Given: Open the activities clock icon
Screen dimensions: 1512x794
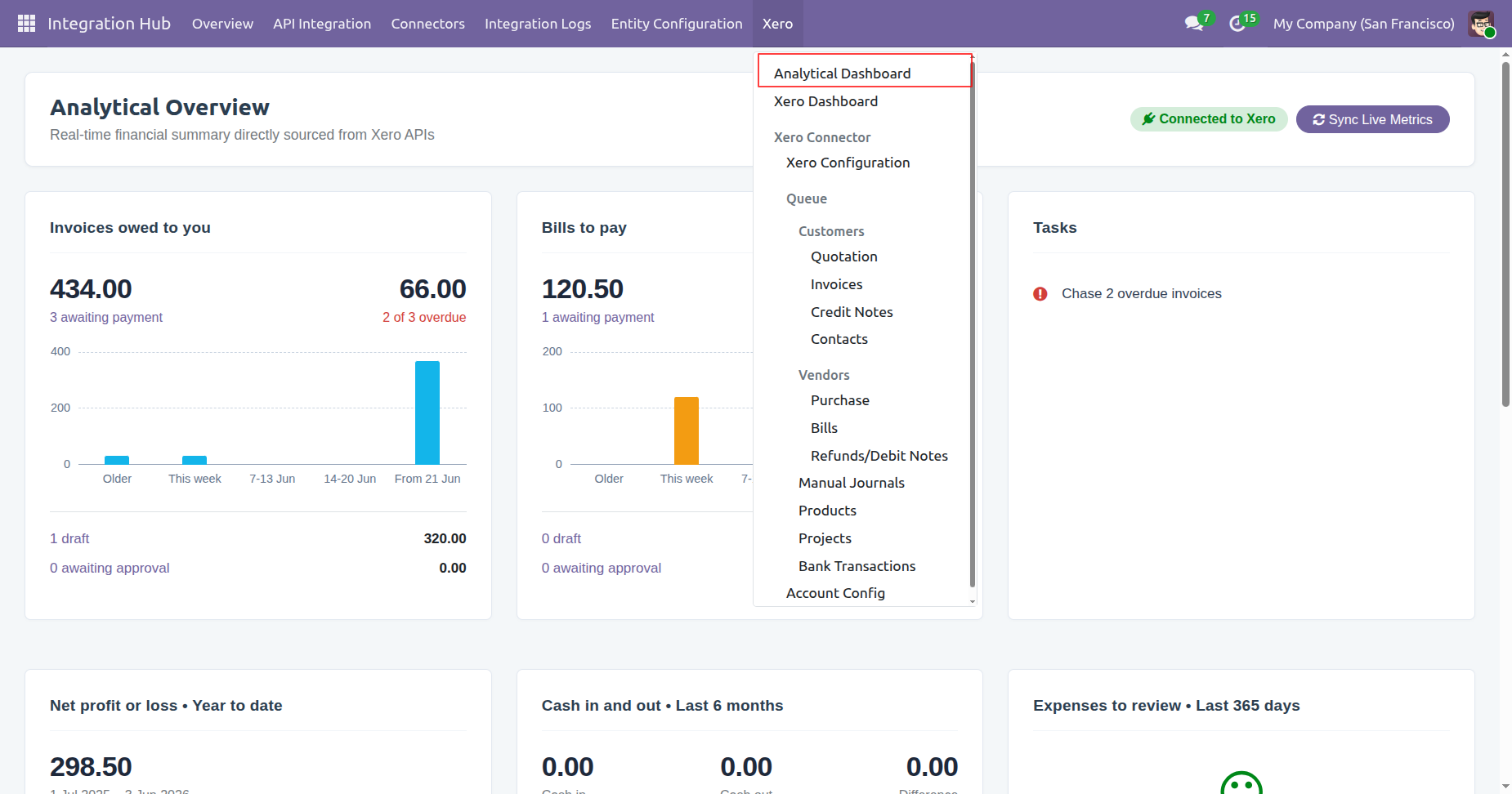Looking at the screenshot, I should pyautogui.click(x=1237, y=24).
